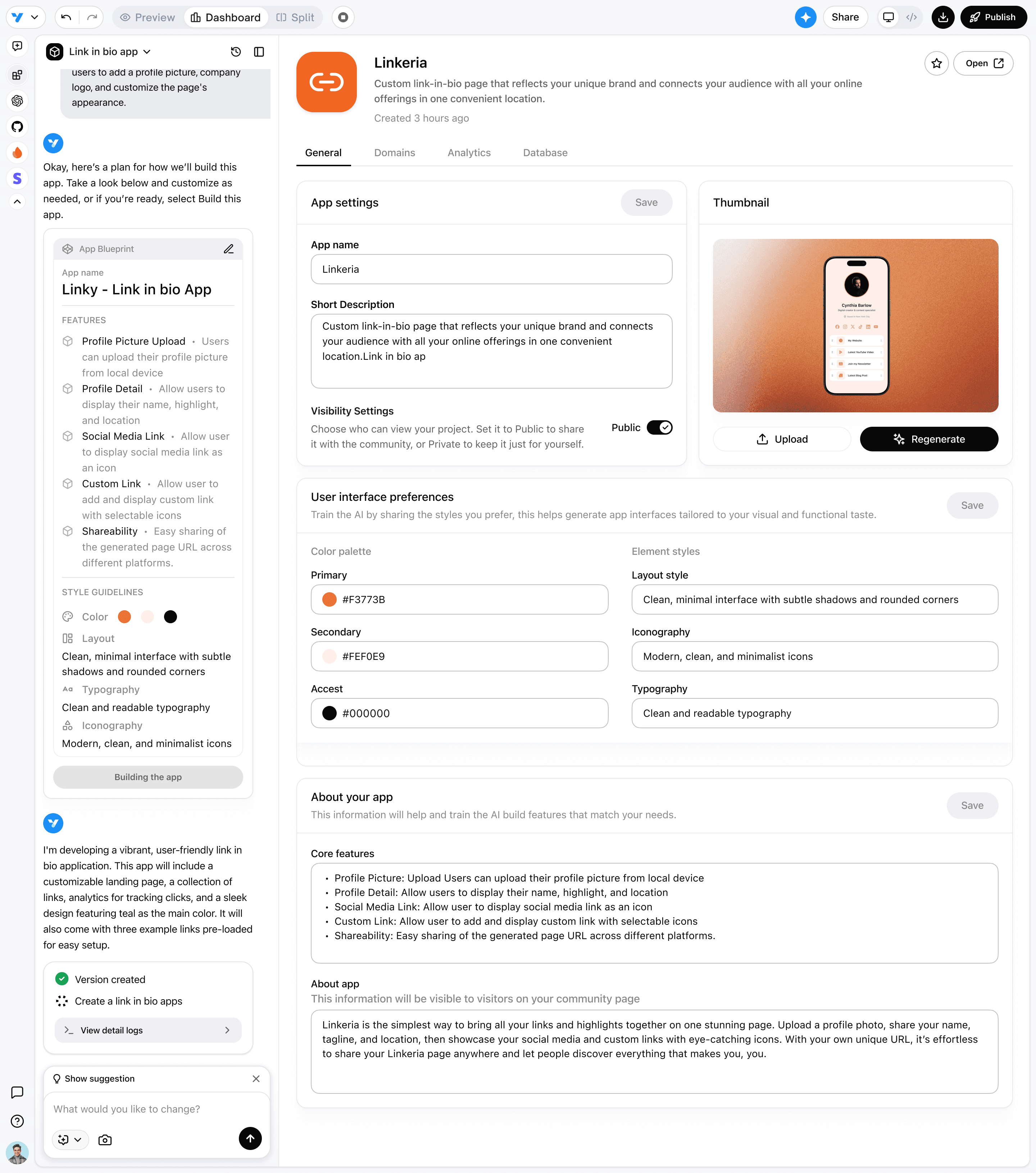The width and height of the screenshot is (1036, 1173).
Task: Switch to the Analytics tab
Action: (x=469, y=153)
